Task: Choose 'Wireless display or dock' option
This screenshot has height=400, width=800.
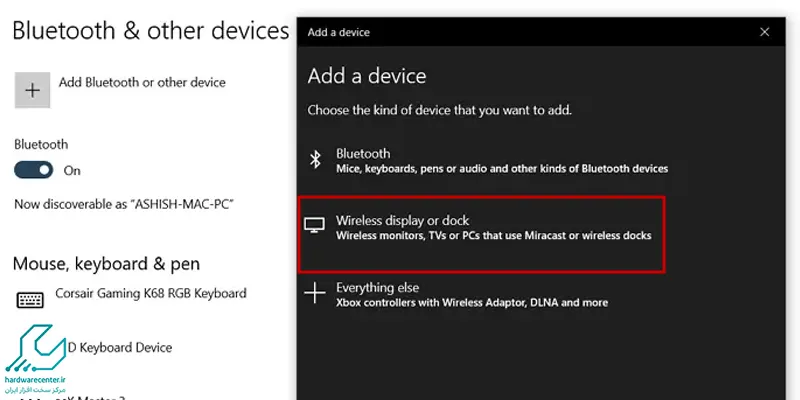Action: 482,234
